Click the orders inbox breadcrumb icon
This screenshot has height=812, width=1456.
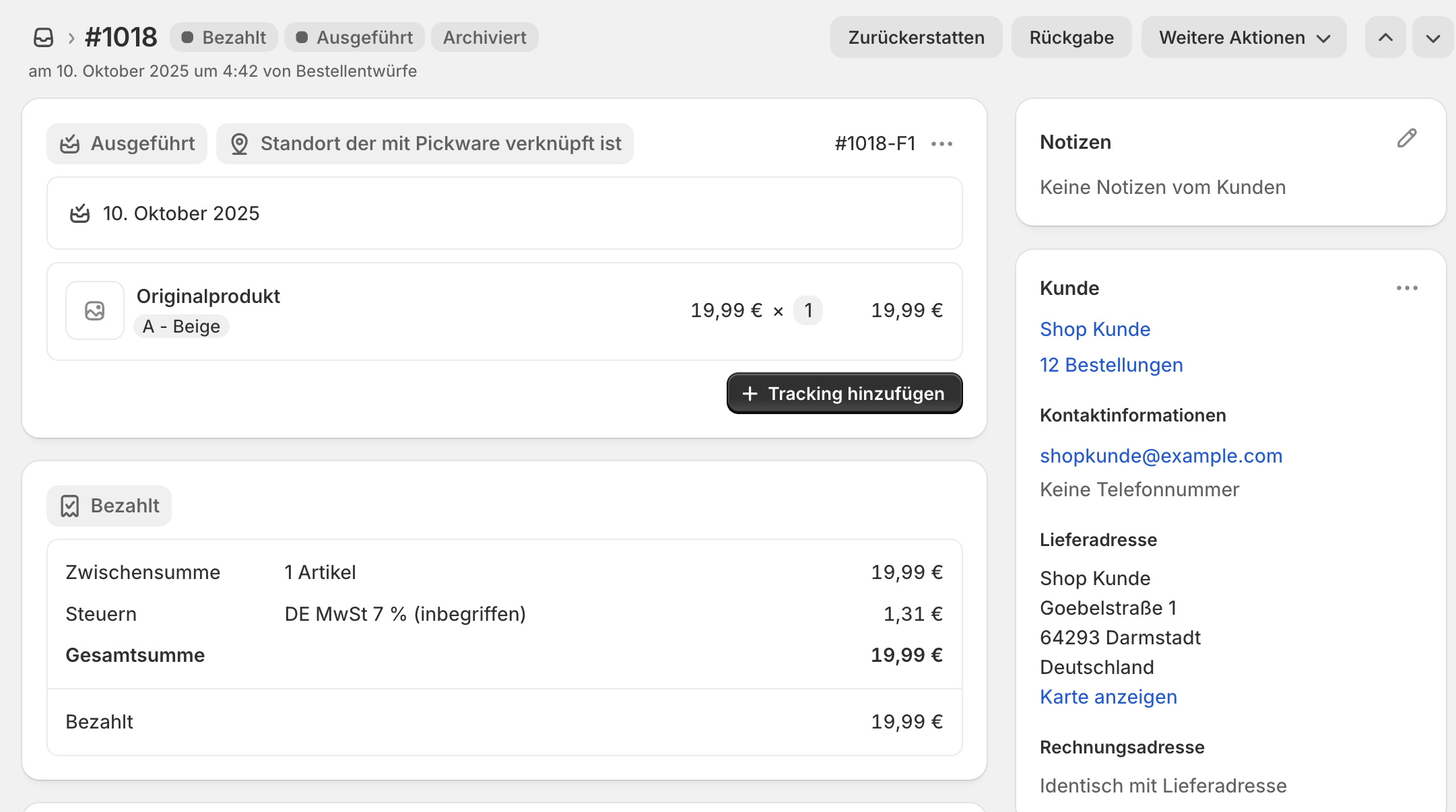click(x=44, y=38)
